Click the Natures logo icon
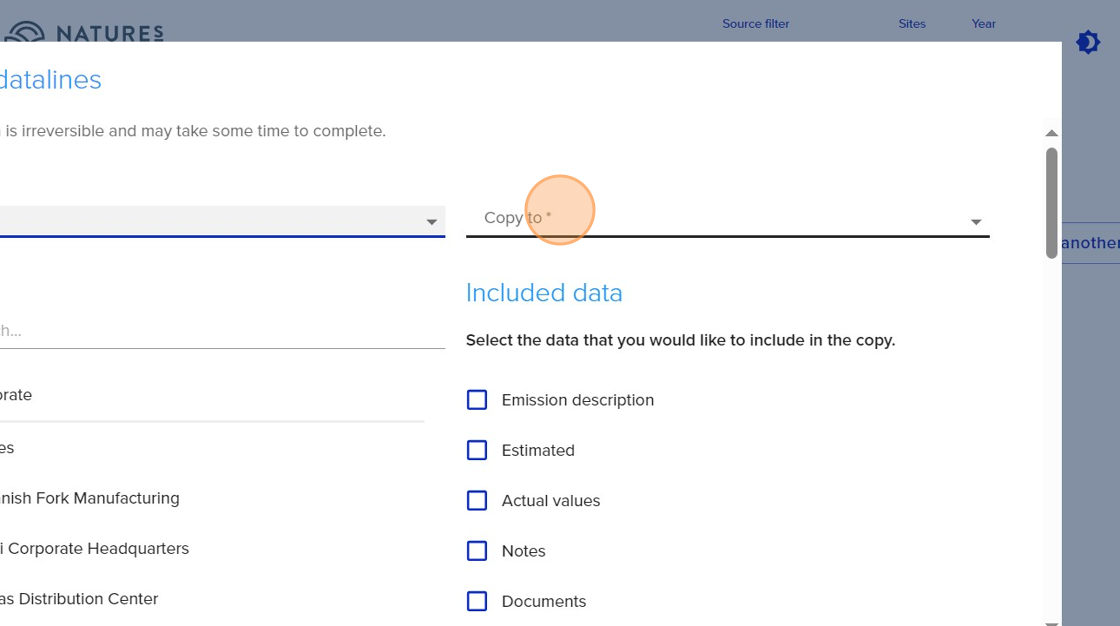Screen dimensions: 1120x626 coord(24,32)
